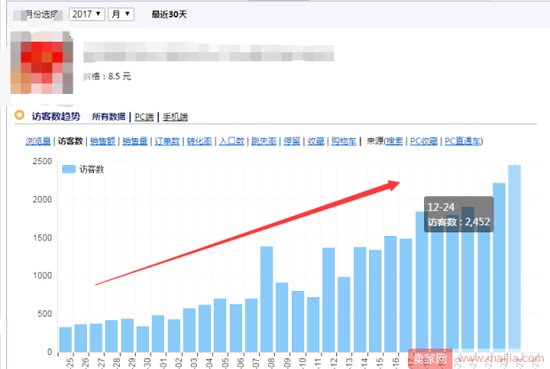Open the 浏览量 metric link
Screen dimensions: 550x369
38,141
